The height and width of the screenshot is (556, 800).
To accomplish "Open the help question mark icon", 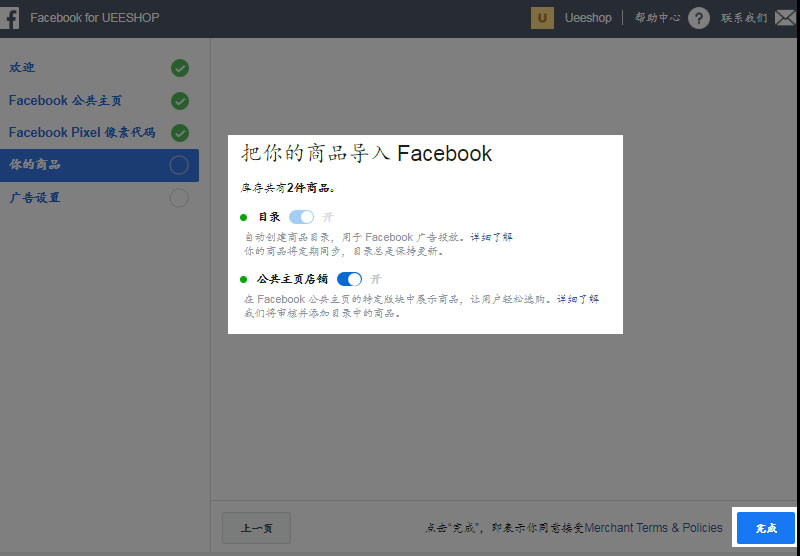I will pos(698,18).
